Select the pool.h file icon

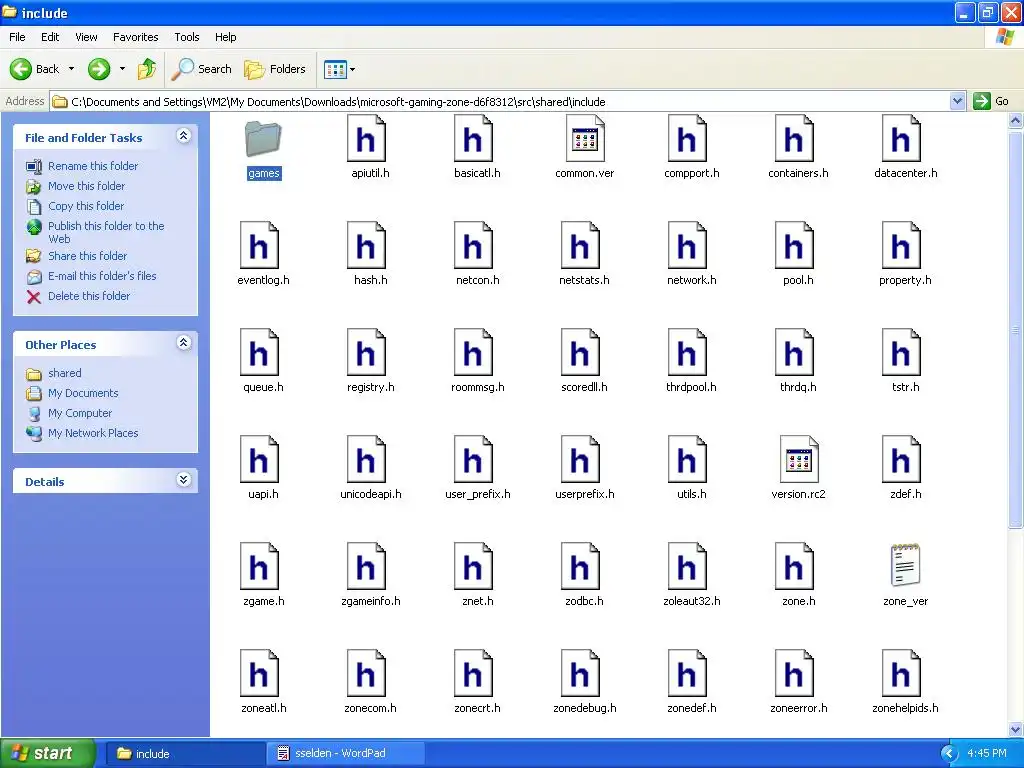coord(795,246)
